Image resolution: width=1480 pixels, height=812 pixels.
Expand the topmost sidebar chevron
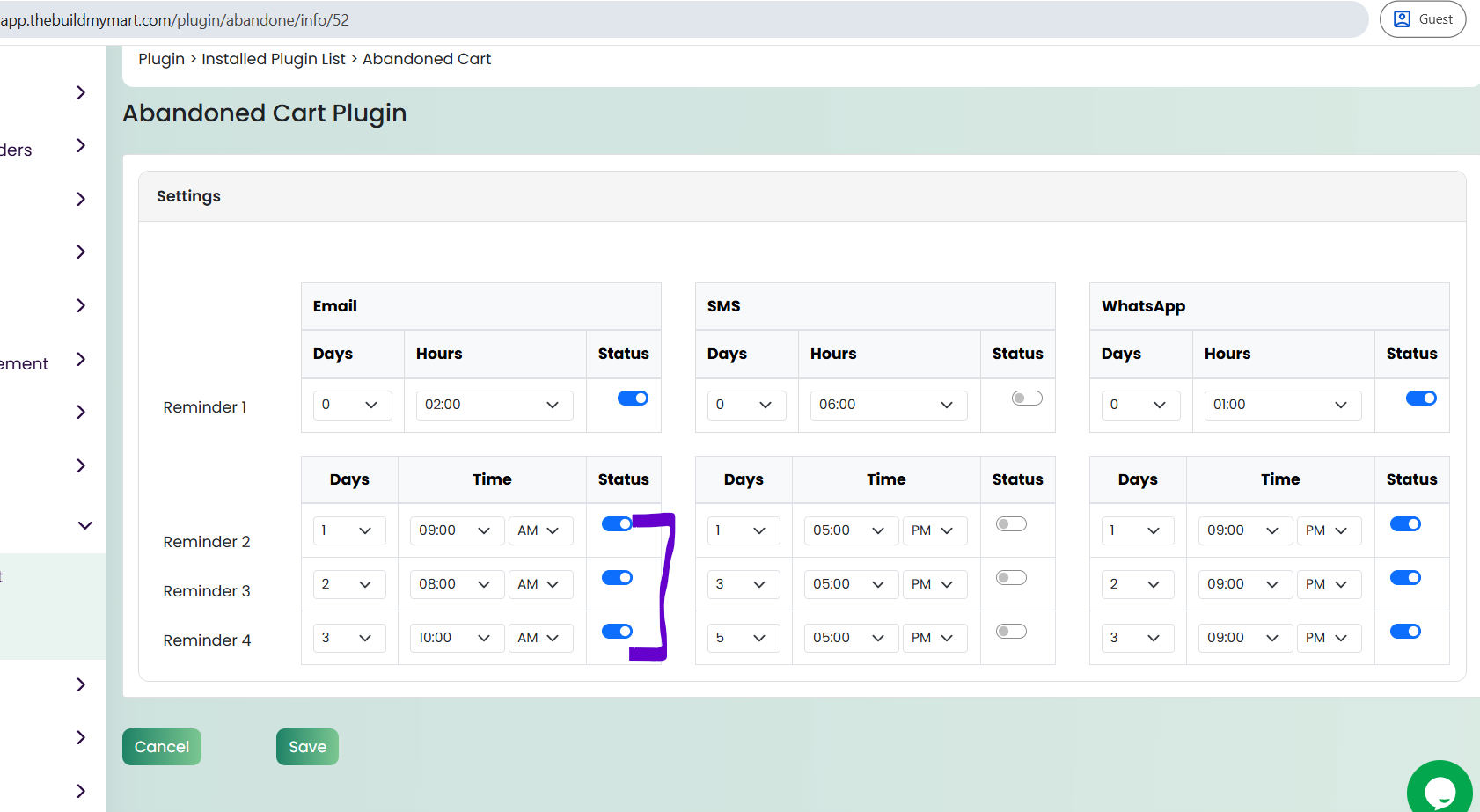point(81,92)
